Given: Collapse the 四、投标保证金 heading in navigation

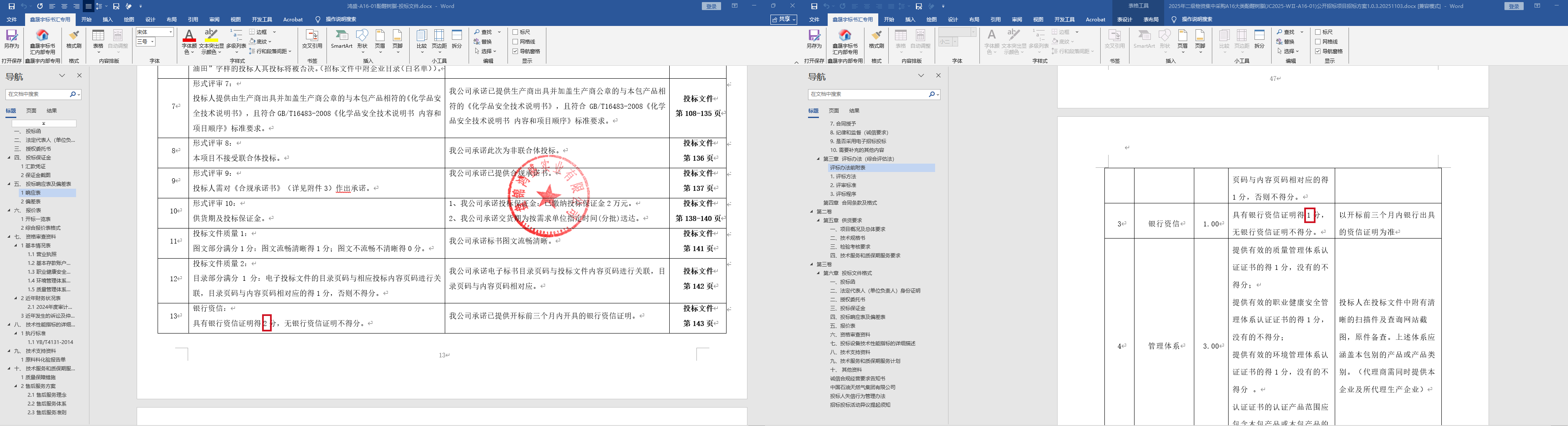Looking at the screenshot, I should pos(9,157).
